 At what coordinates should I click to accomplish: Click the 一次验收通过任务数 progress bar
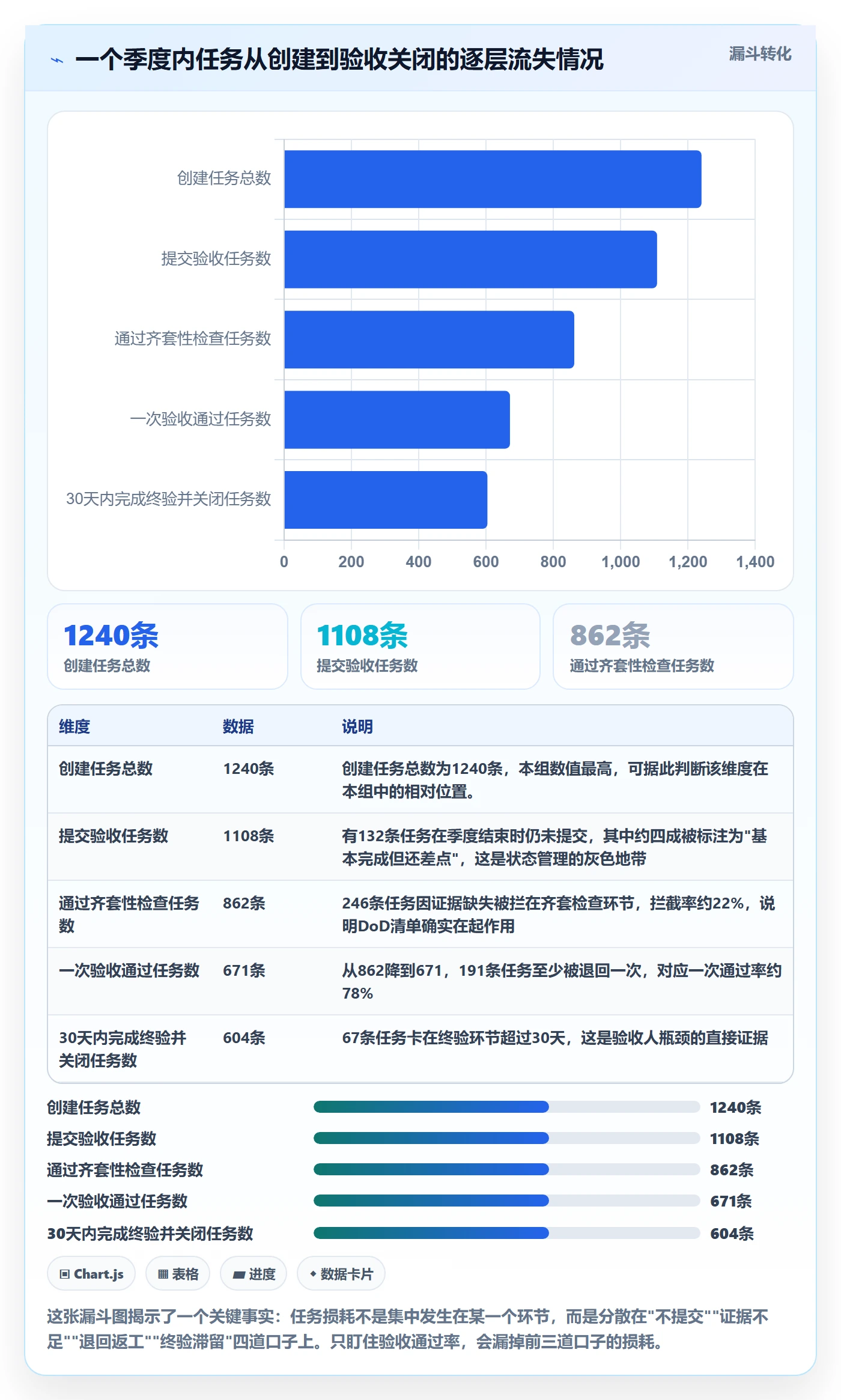tap(507, 1201)
